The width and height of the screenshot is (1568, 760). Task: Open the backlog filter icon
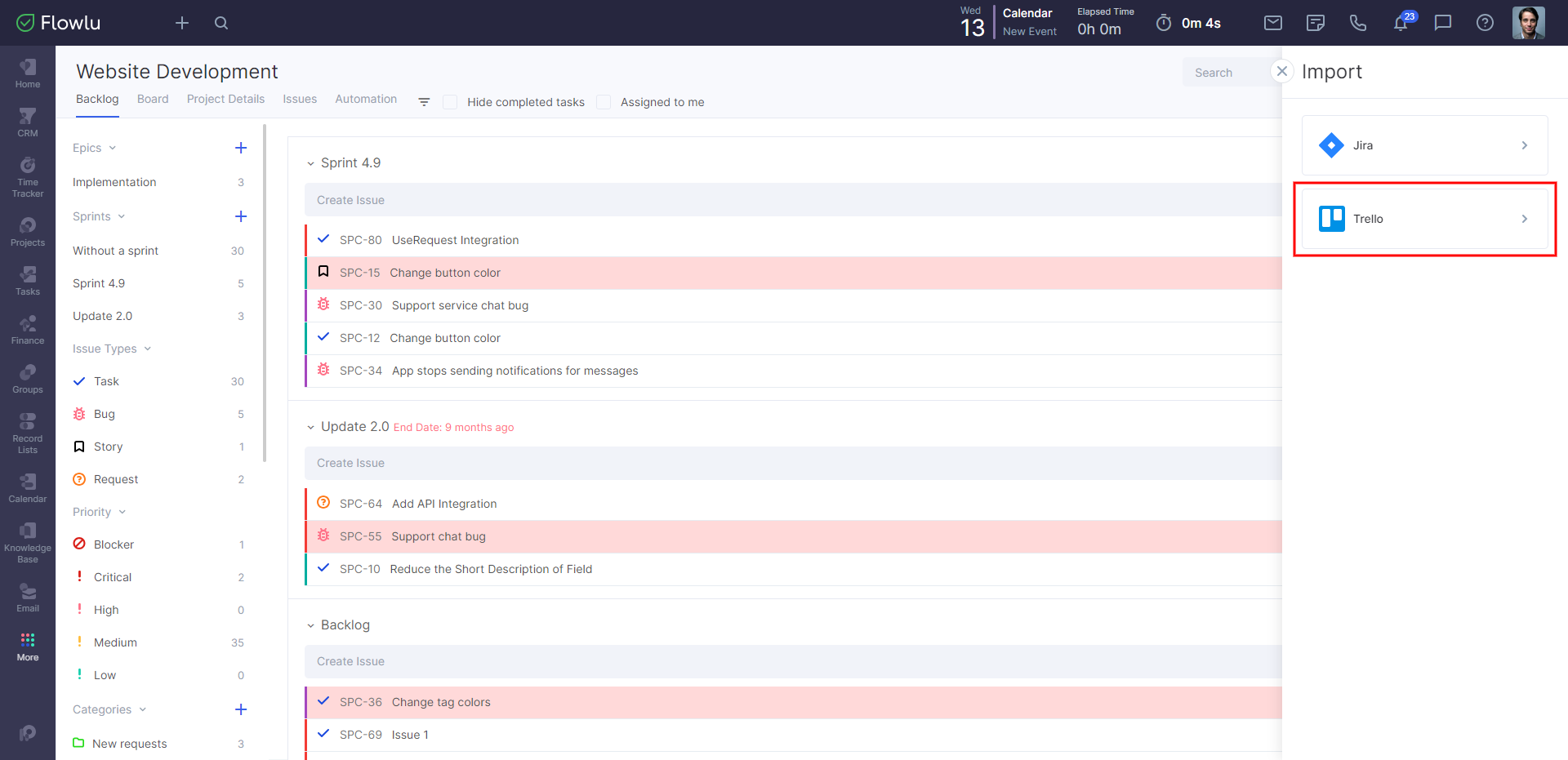pos(424,102)
